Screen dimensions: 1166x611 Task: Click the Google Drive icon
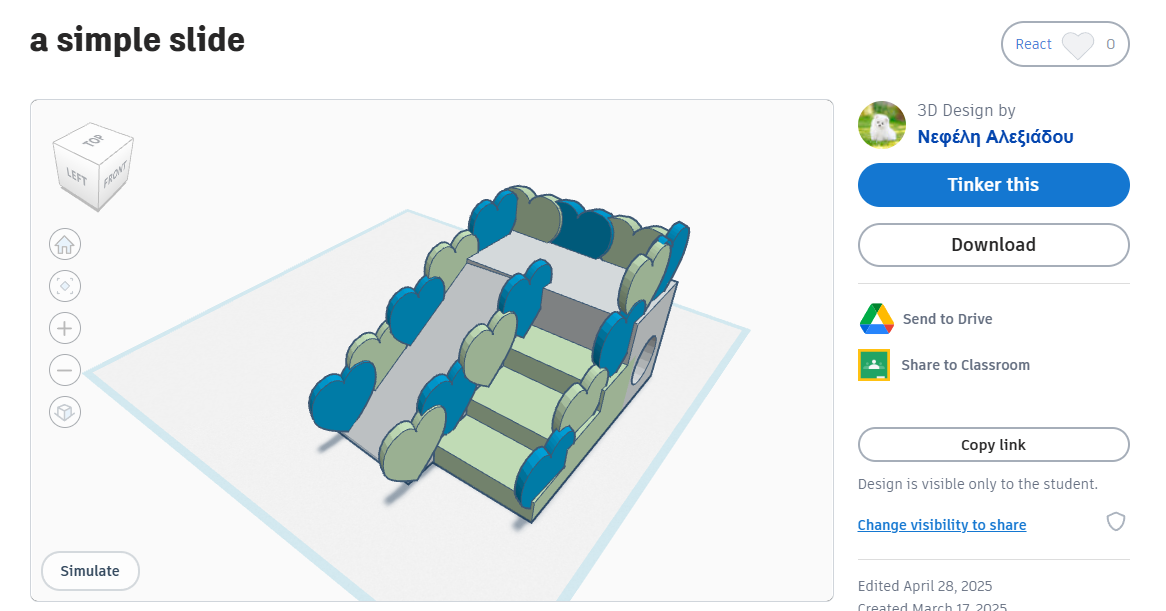(875, 319)
